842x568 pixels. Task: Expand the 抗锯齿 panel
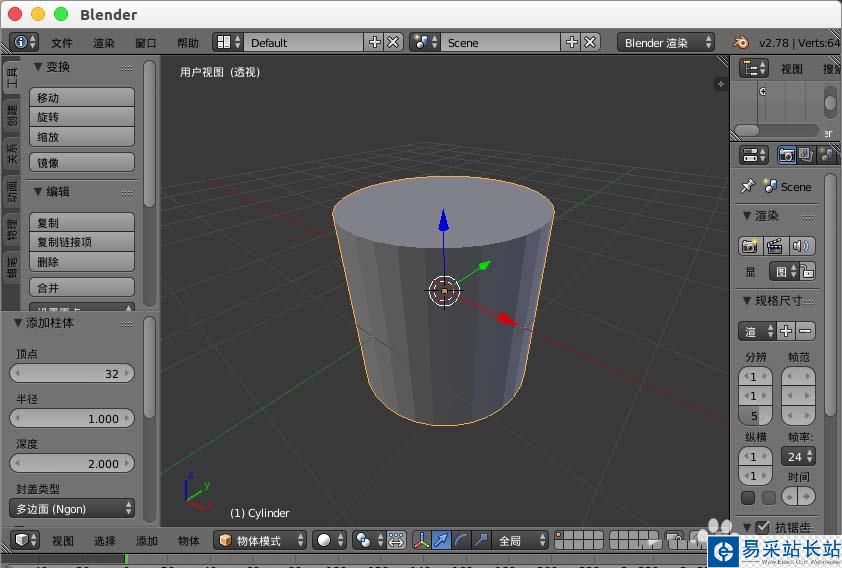pos(747,527)
